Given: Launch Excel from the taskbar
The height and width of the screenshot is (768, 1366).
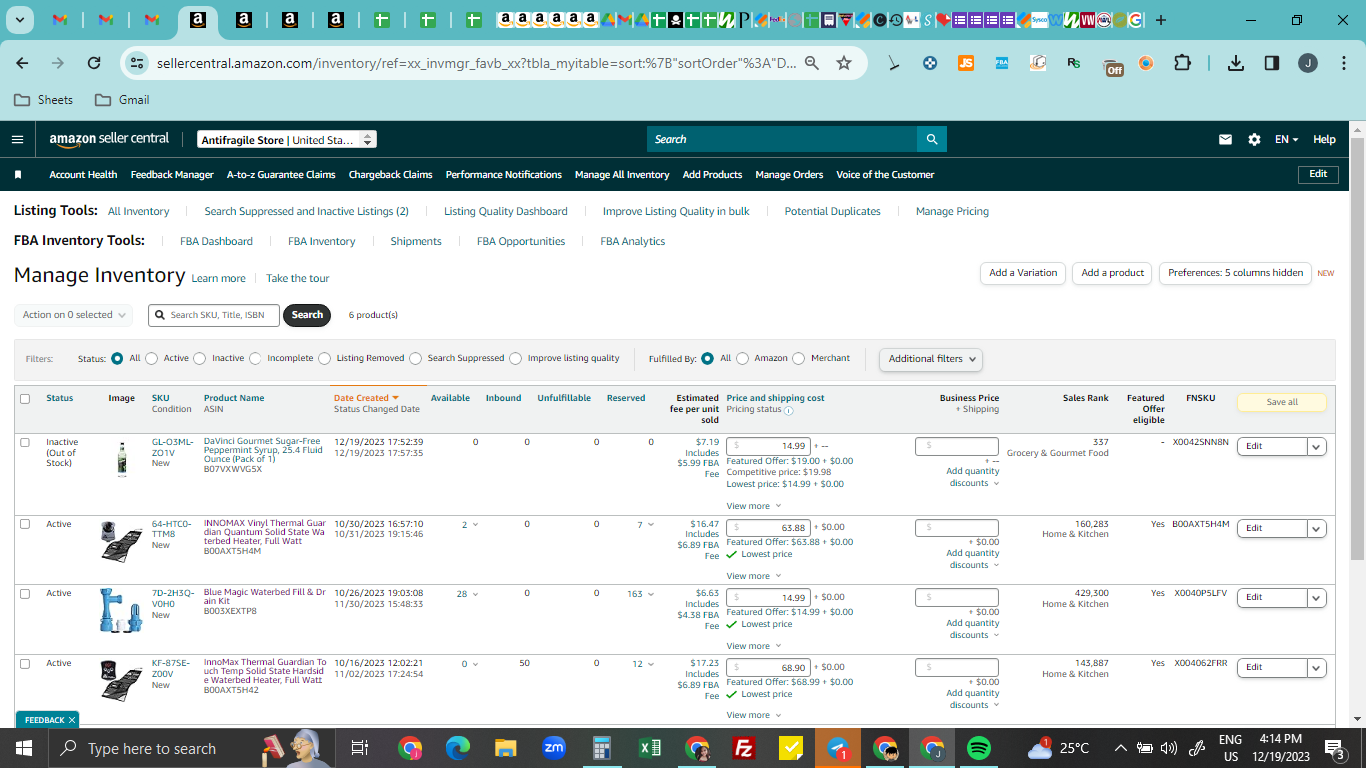Looking at the screenshot, I should pyautogui.click(x=650, y=748).
